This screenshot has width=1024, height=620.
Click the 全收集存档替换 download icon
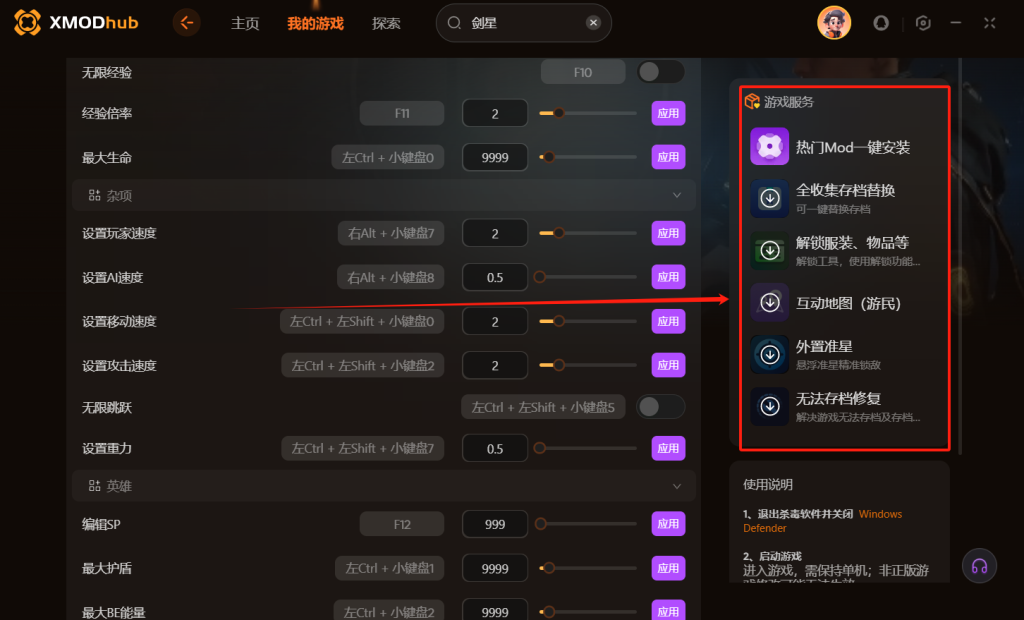769,198
